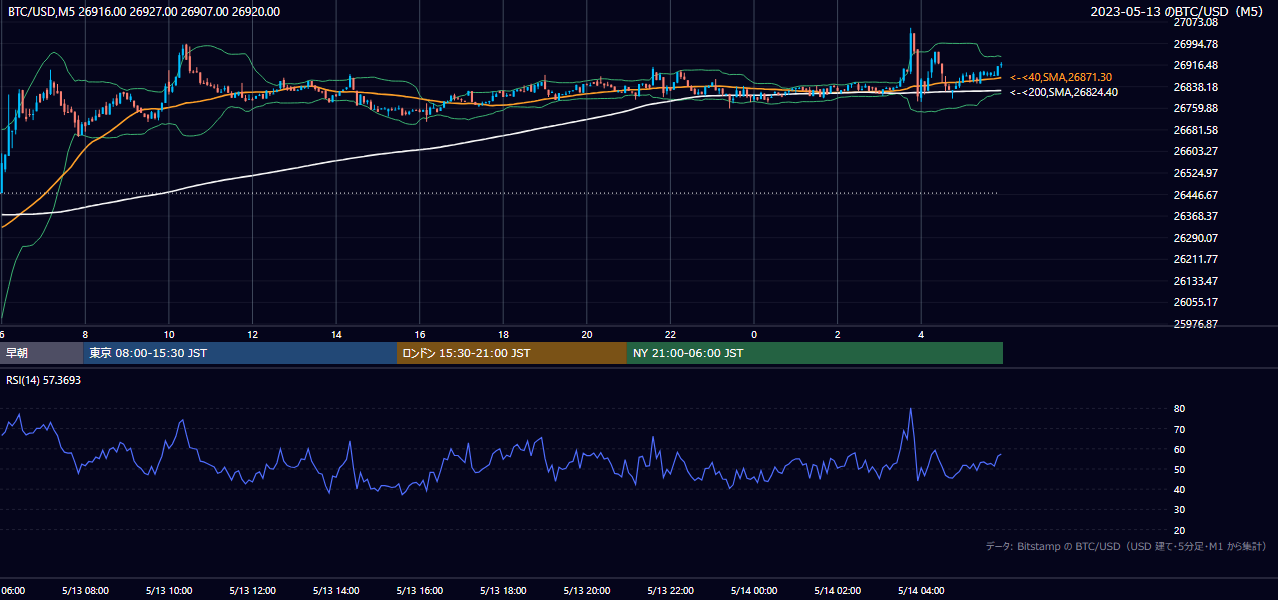Click hour label 16 under price chart
Image resolution: width=1278 pixels, height=600 pixels.
[x=420, y=334]
